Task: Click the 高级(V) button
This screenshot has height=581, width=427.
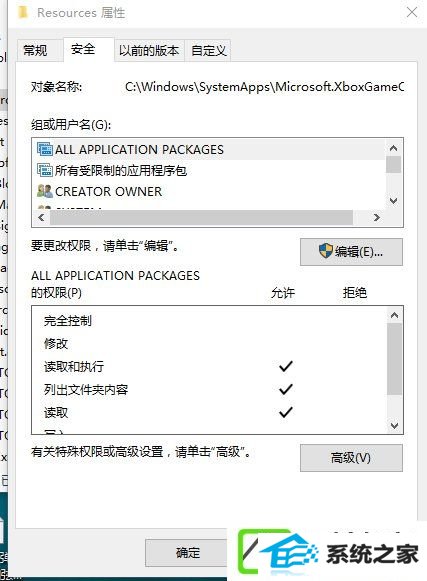Action: (351, 458)
